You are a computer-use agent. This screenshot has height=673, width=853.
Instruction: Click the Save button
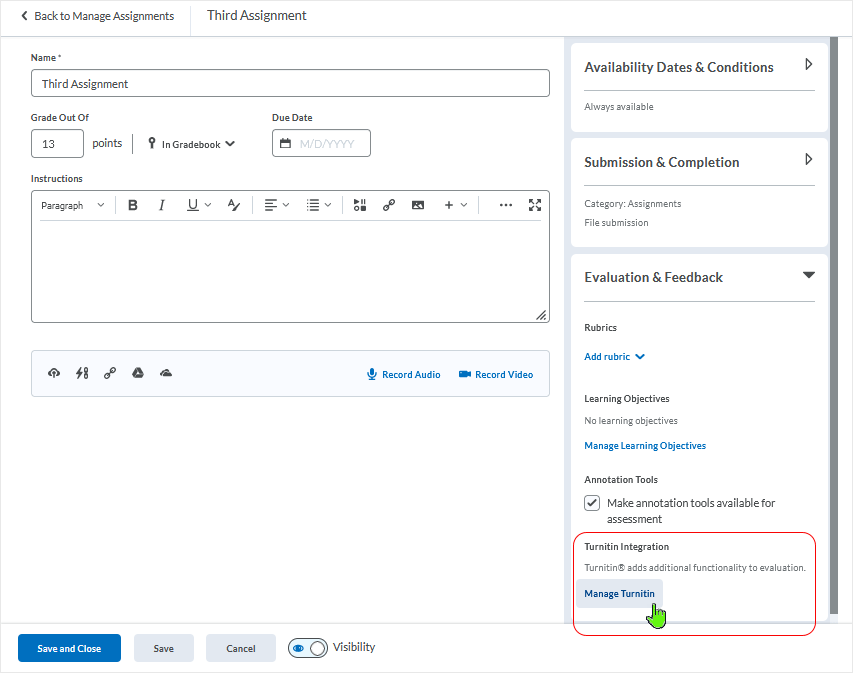[x=164, y=648]
